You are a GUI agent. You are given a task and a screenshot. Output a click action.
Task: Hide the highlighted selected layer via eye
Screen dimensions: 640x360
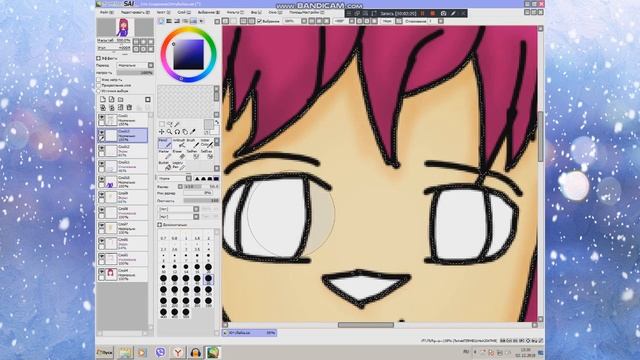[101, 132]
